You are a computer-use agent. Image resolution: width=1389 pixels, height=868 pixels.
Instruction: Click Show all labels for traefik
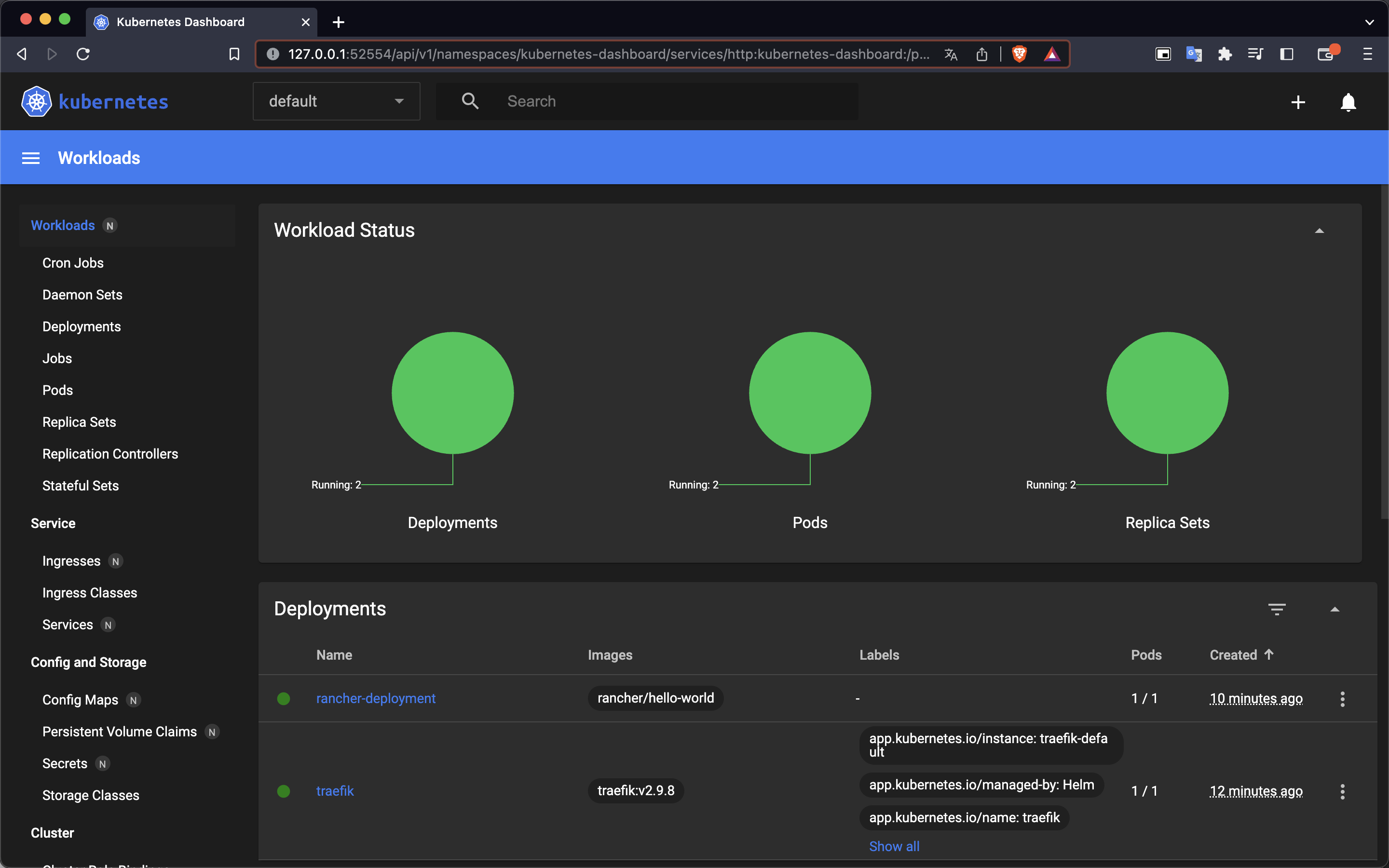[894, 846]
